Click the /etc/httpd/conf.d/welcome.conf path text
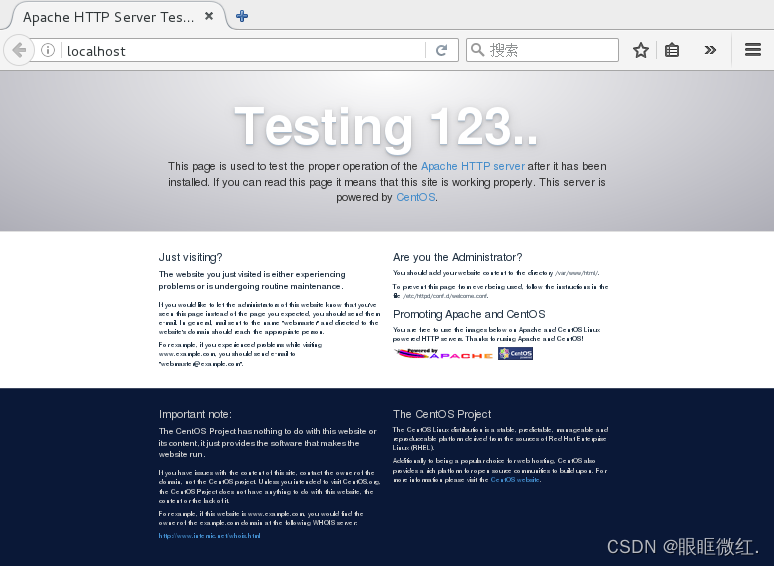This screenshot has height=566, width=774. 445,296
